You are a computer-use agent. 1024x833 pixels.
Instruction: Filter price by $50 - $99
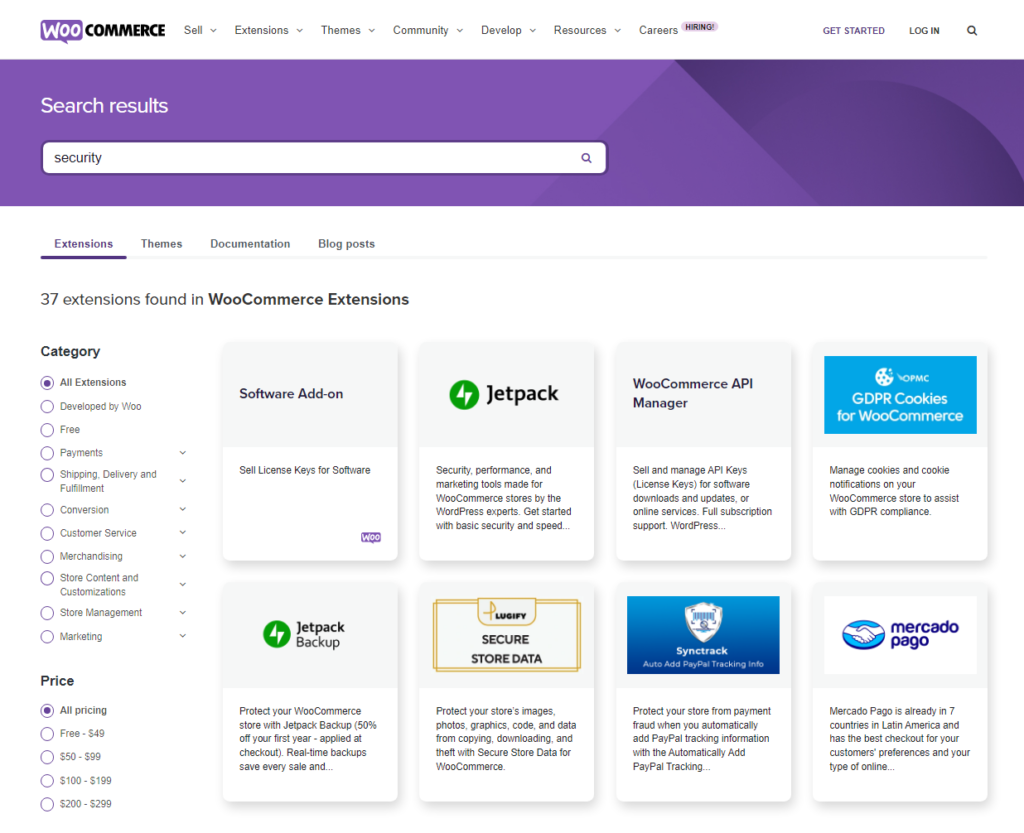[x=47, y=757]
